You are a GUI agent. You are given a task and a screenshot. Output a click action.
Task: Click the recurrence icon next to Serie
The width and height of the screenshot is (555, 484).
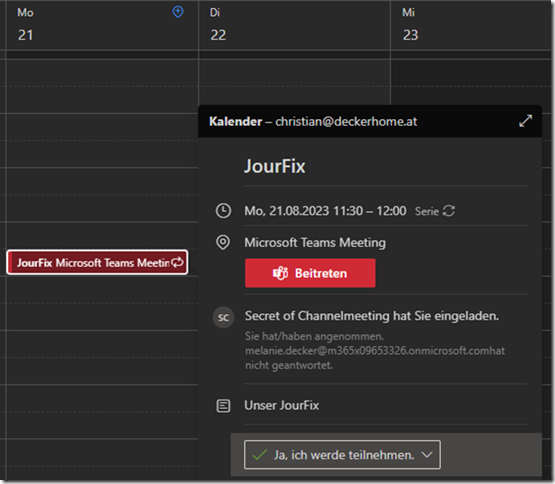point(448,211)
